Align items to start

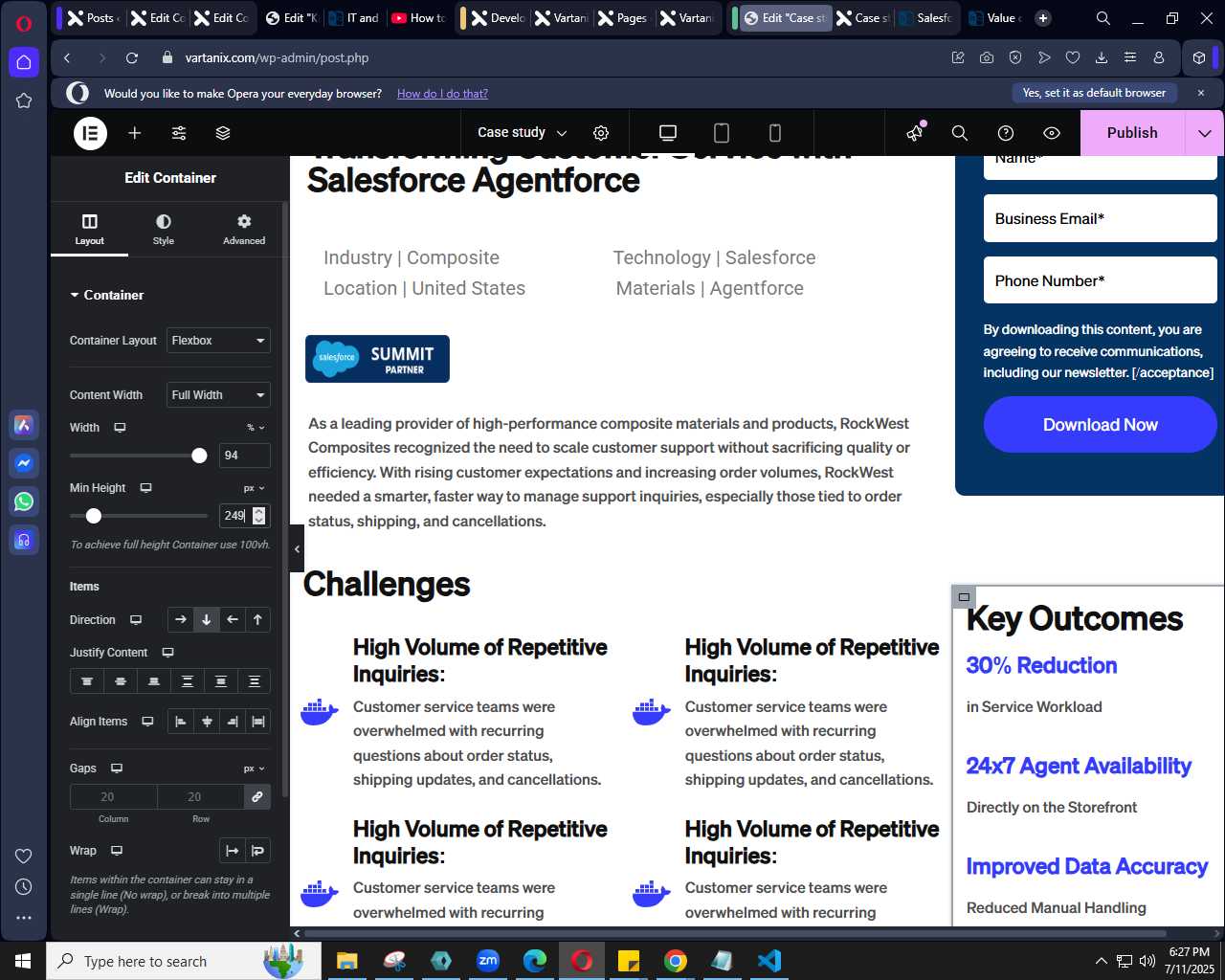pos(181,722)
